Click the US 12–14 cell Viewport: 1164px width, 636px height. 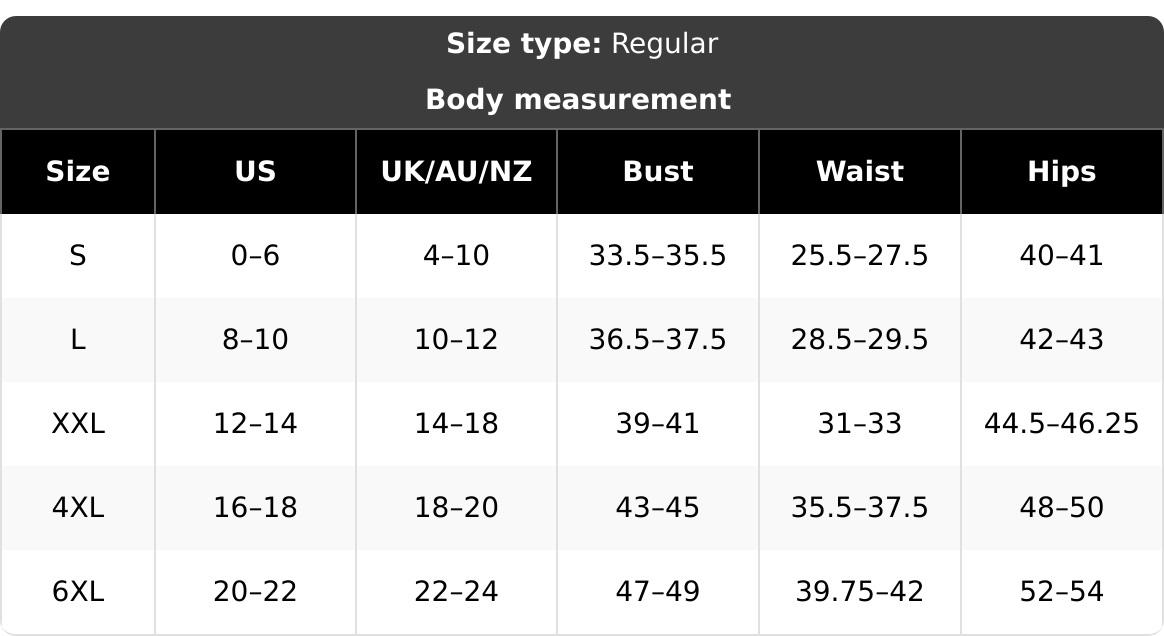[x=255, y=424]
